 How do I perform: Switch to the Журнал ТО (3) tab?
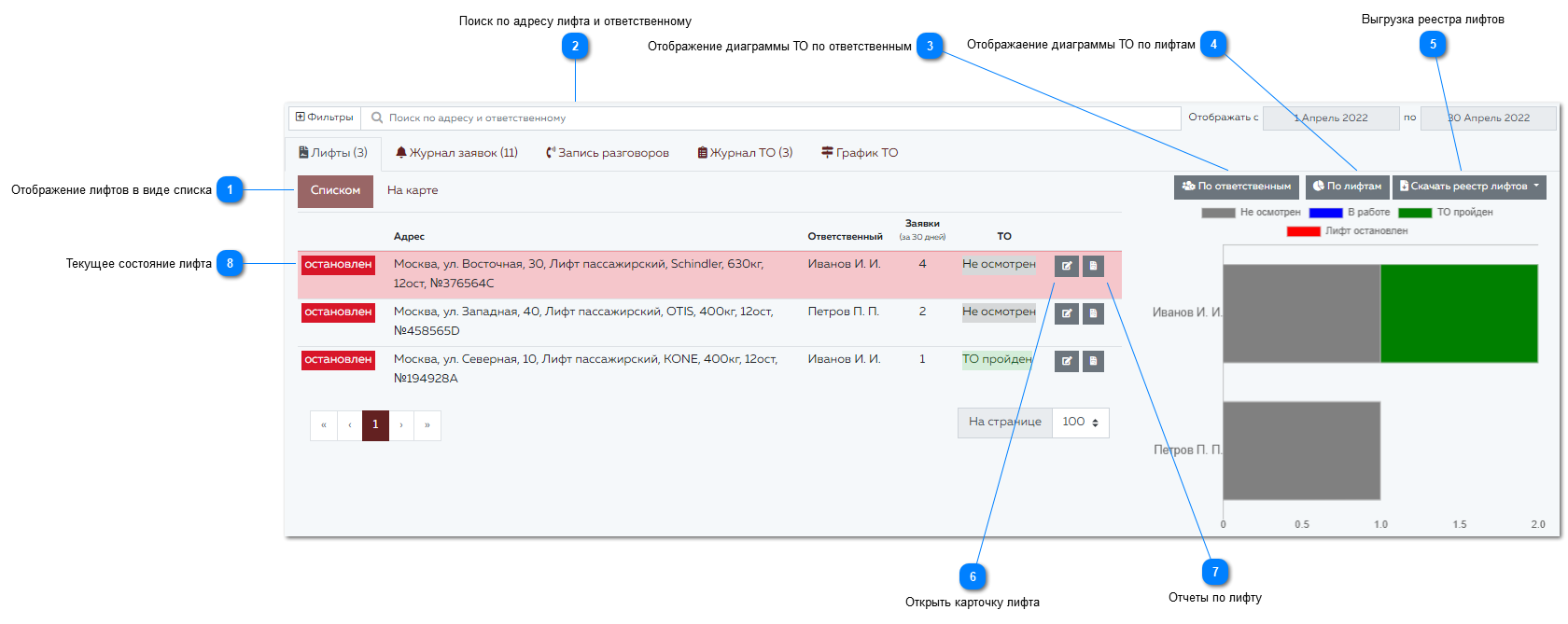pos(746,153)
